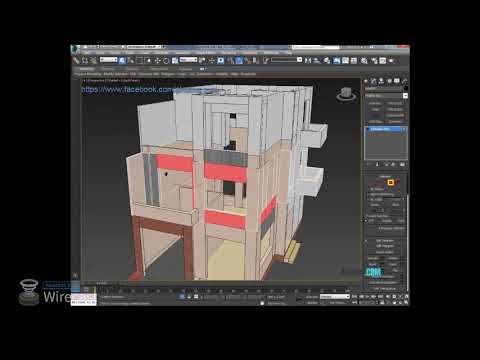Toggle the Angle Snap button
This screenshot has height=360, width=480.
(x=238, y=60)
